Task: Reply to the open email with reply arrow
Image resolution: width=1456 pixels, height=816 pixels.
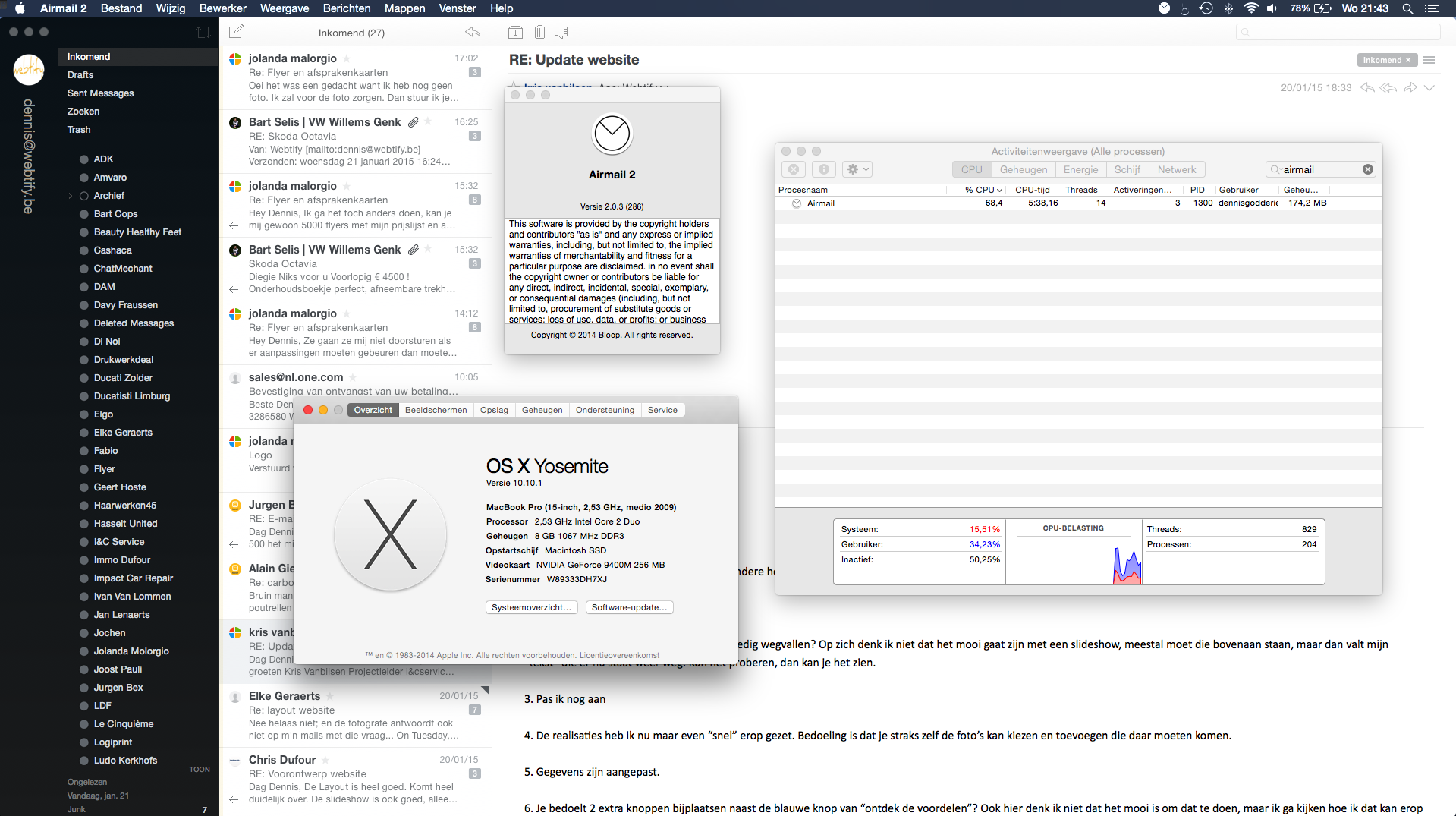Action: tap(1366, 87)
